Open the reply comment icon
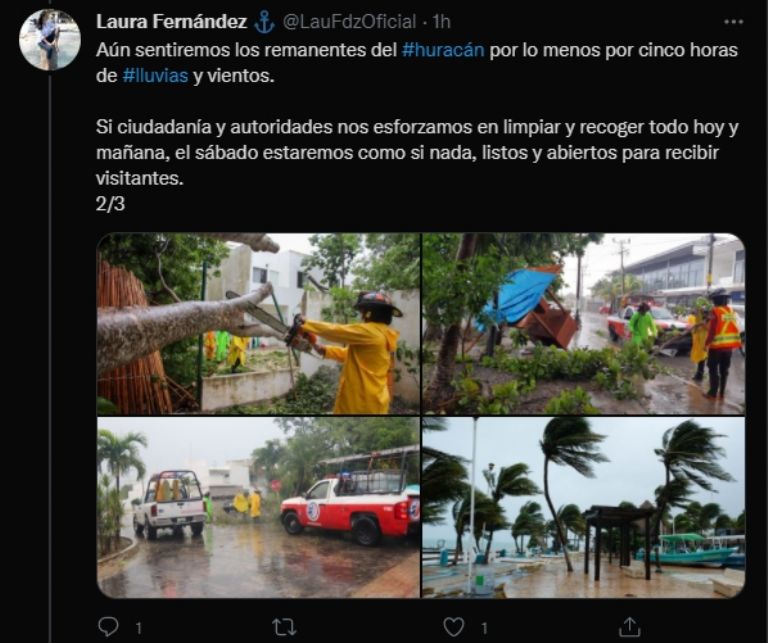 pyautogui.click(x=108, y=626)
